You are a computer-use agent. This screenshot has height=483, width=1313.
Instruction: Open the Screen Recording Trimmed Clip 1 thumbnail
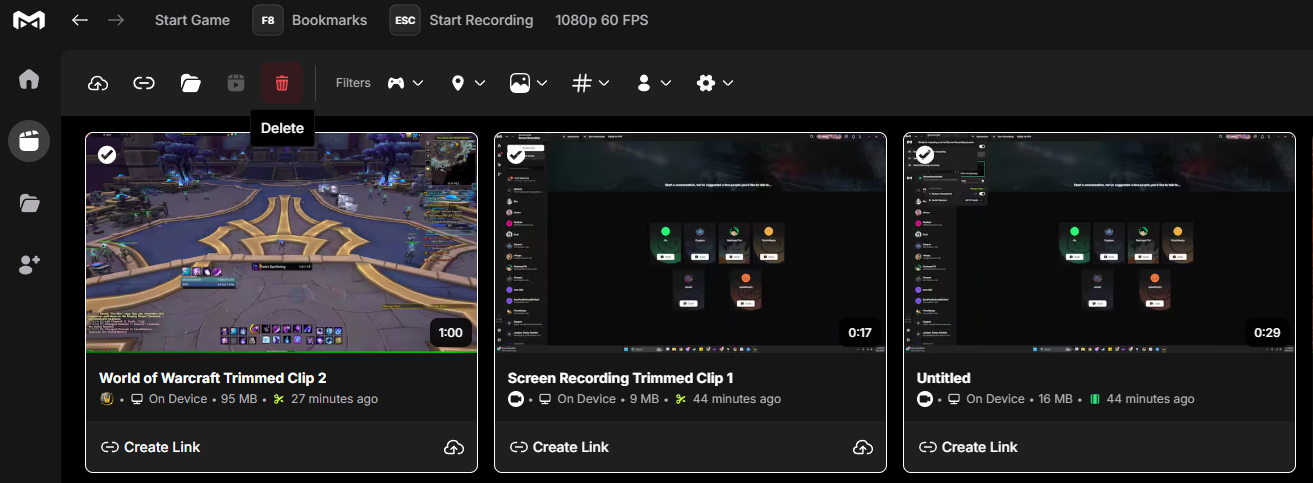(690, 243)
